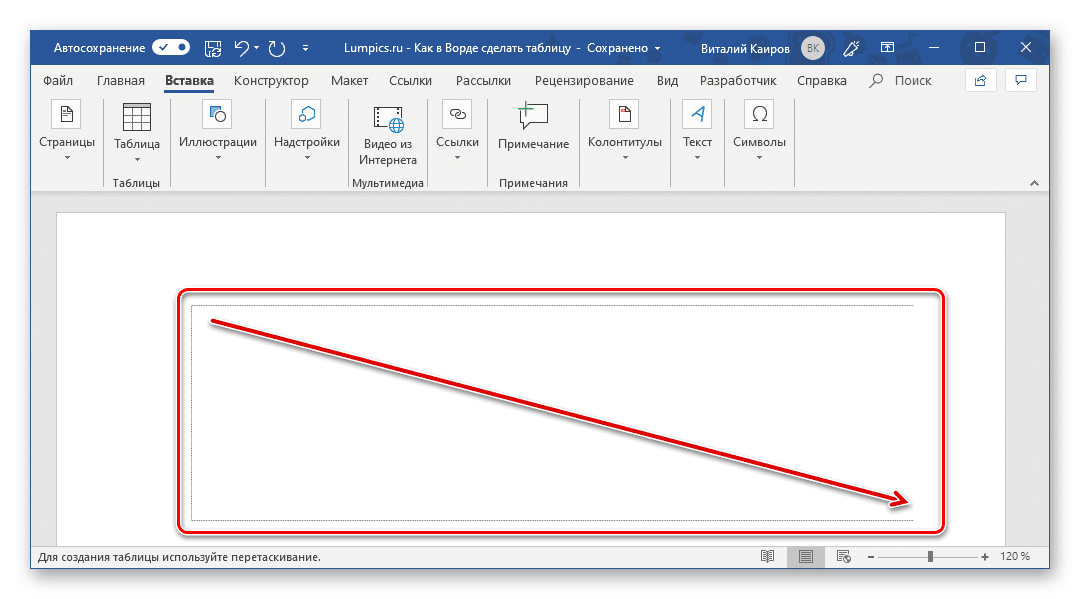Click the zoom slider handle
This screenshot has width=1080, height=599.
click(930, 556)
